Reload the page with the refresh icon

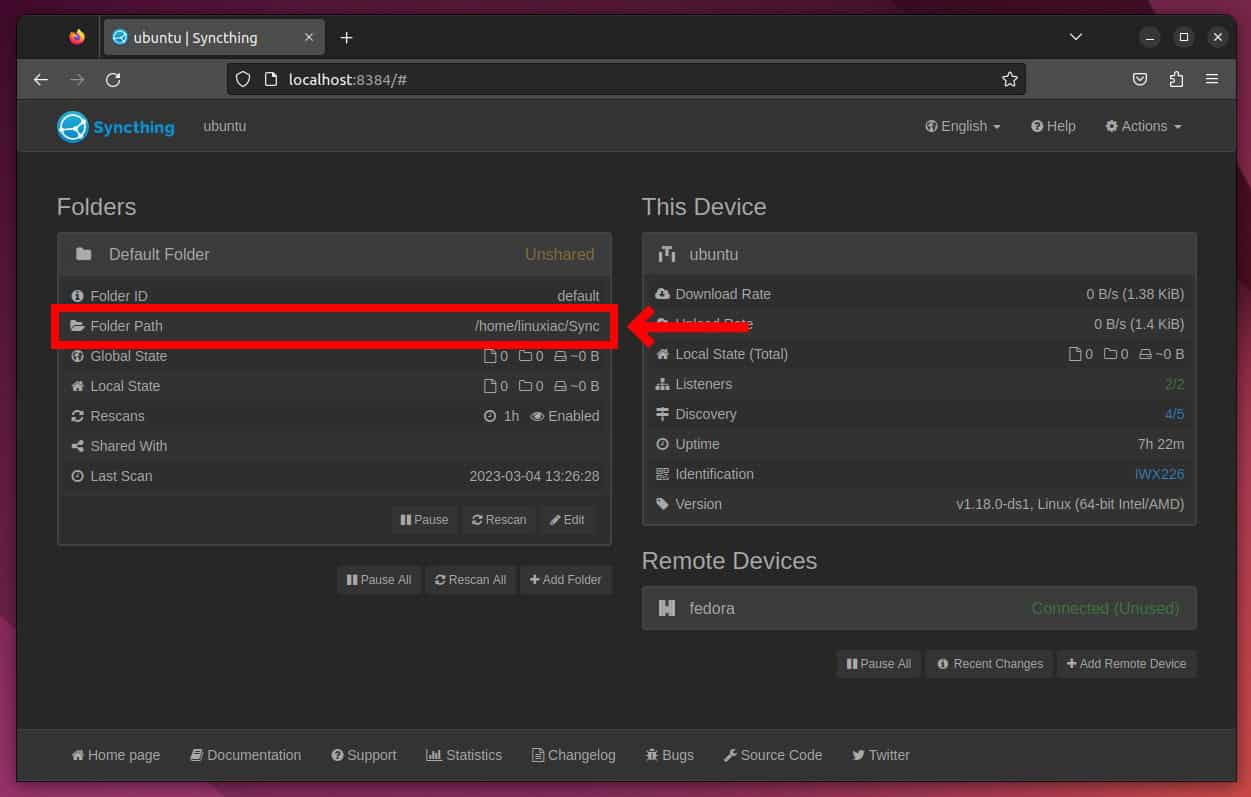click(x=113, y=79)
